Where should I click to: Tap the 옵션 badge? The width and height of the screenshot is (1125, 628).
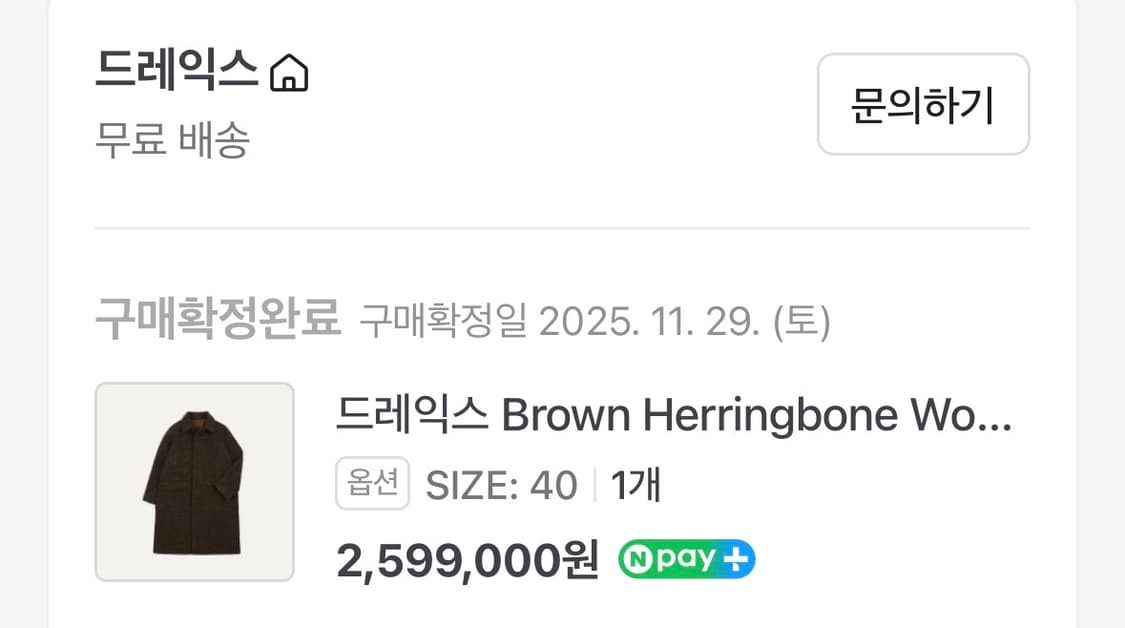372,486
